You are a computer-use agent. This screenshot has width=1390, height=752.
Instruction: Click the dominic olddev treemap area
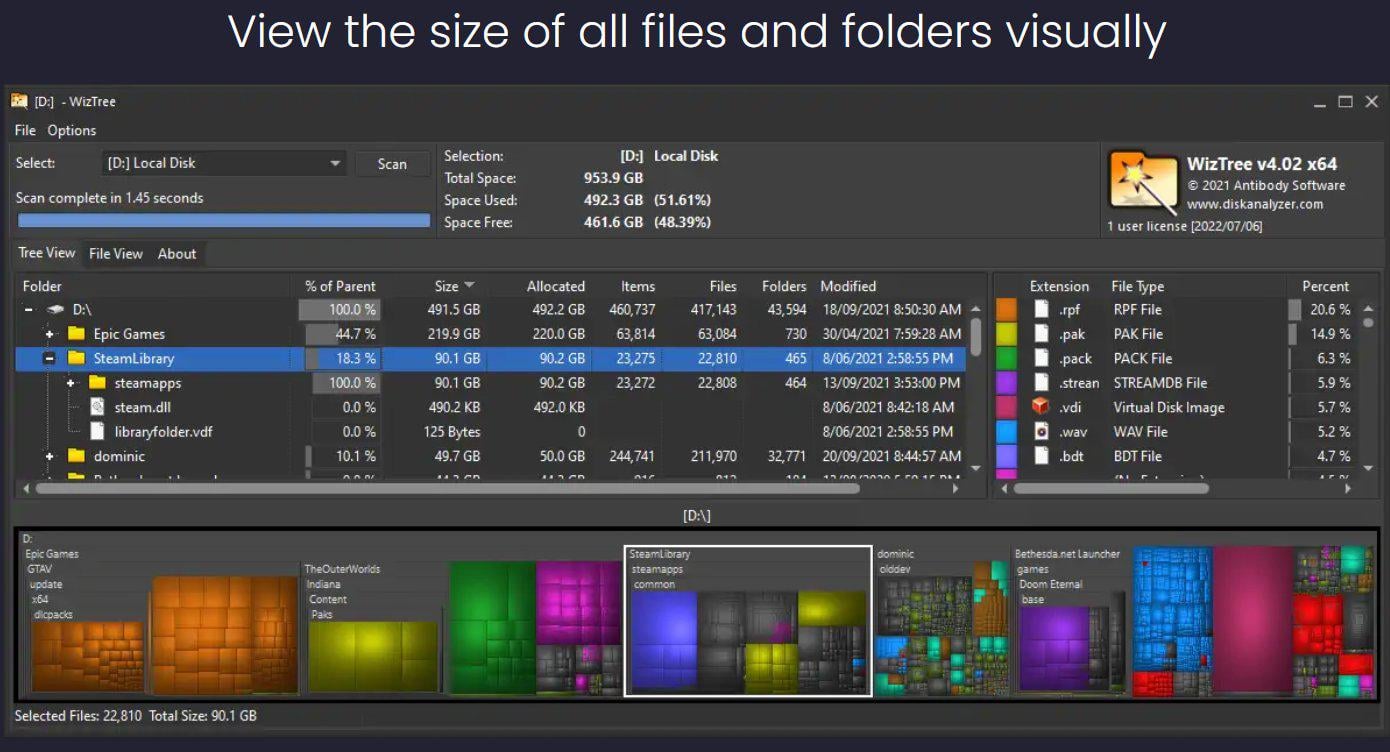click(x=942, y=630)
